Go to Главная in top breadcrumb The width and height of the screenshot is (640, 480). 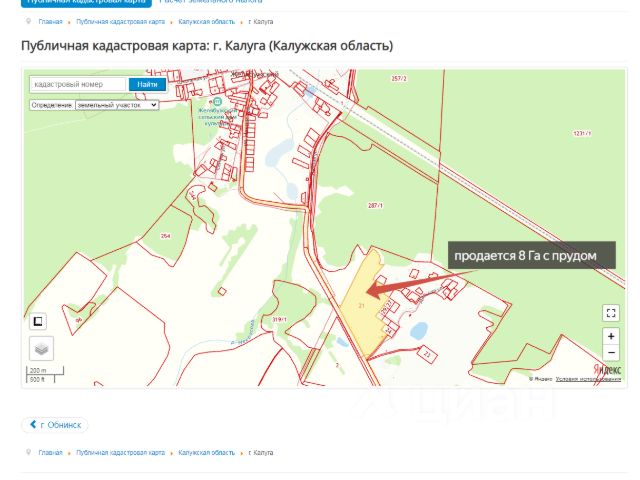click(x=50, y=22)
